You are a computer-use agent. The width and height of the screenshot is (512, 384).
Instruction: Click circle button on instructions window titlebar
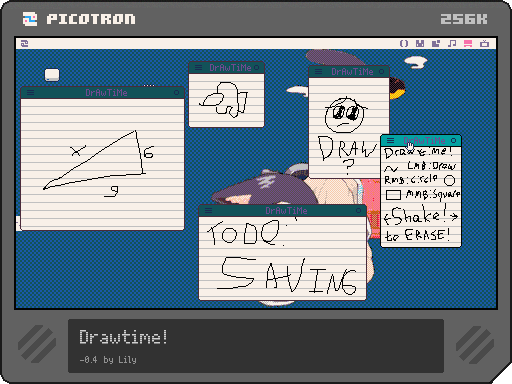[x=453, y=140]
